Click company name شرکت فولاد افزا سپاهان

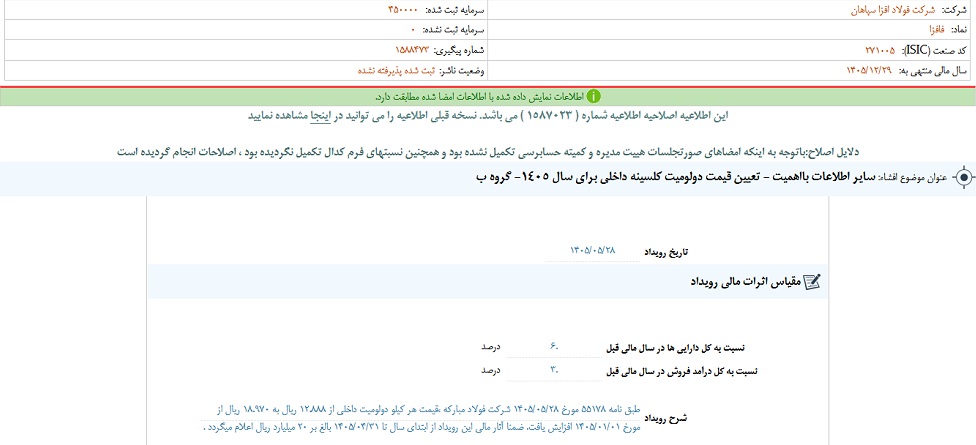(x=893, y=11)
